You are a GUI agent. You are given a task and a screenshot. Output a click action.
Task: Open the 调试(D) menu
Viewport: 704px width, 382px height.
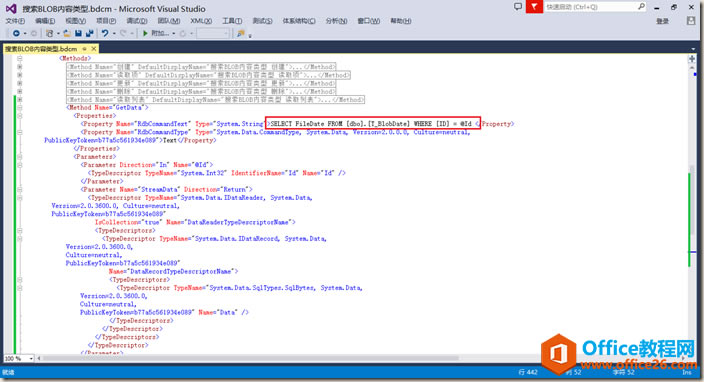click(x=136, y=21)
